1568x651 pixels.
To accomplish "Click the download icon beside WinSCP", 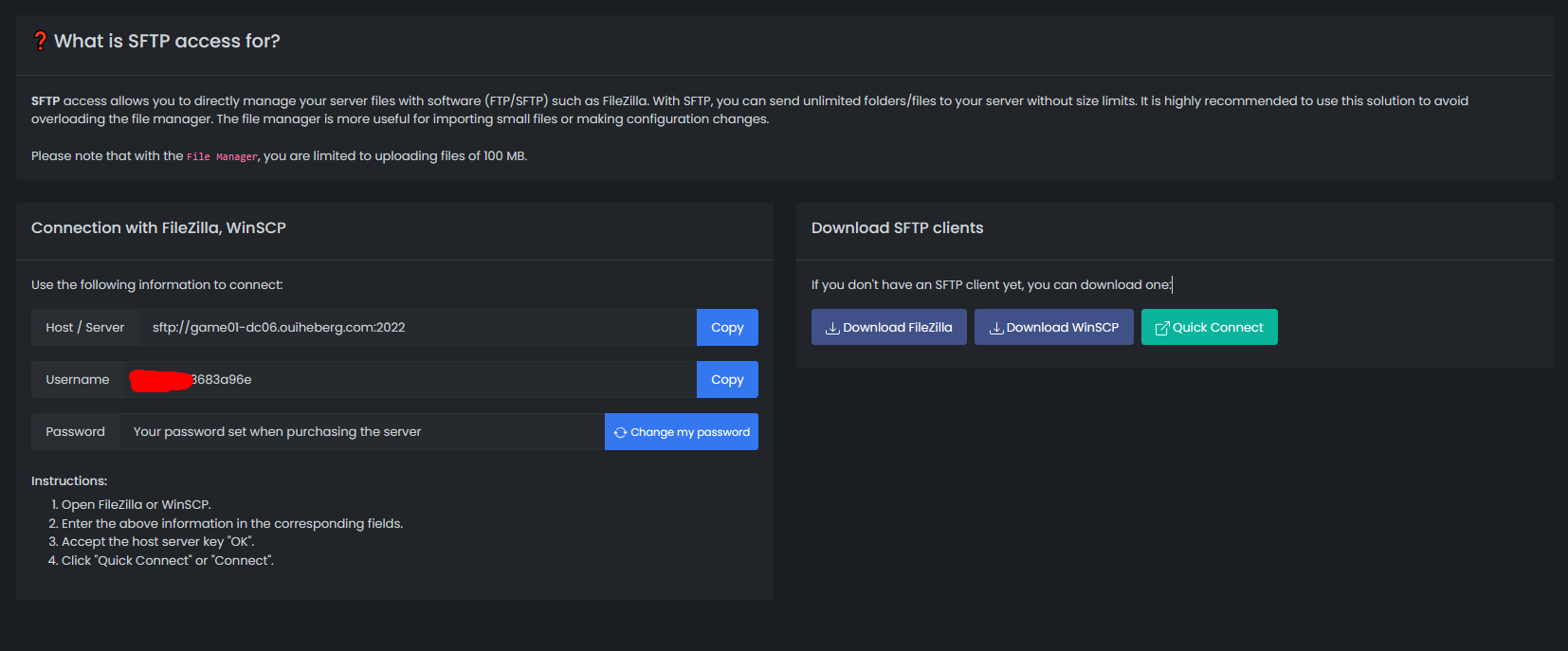I will [996, 328].
